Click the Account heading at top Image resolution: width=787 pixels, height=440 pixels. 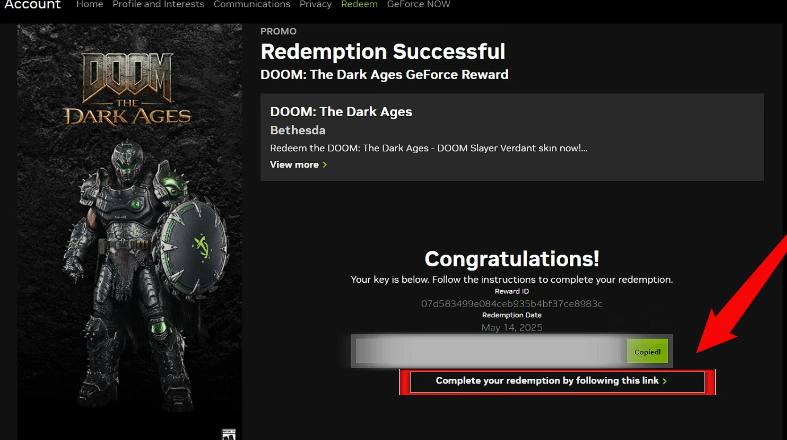coord(33,5)
